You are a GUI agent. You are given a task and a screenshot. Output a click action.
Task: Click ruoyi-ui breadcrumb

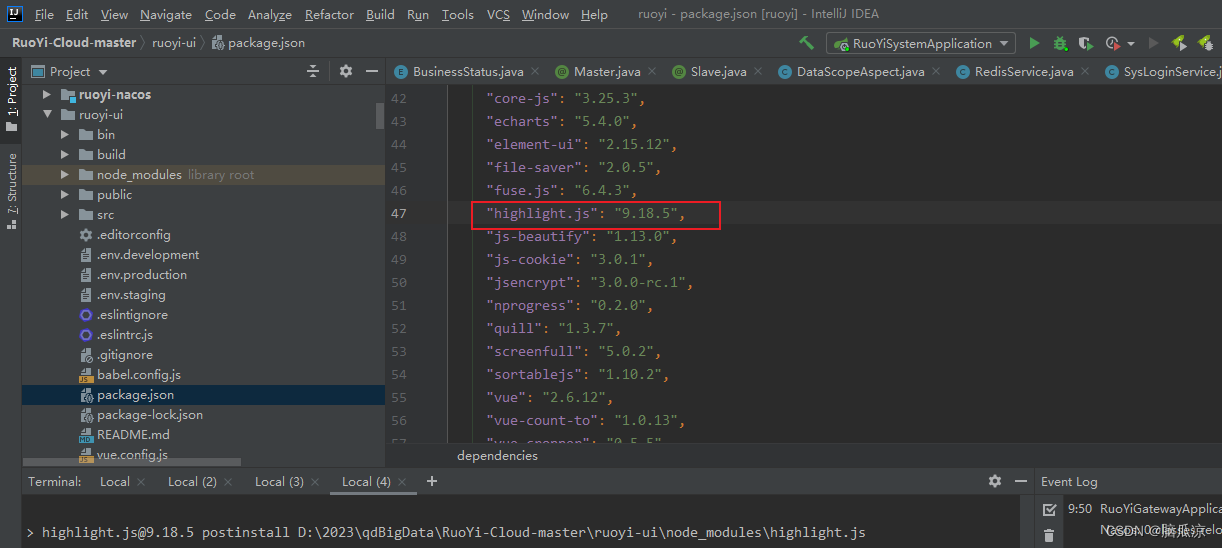click(174, 43)
